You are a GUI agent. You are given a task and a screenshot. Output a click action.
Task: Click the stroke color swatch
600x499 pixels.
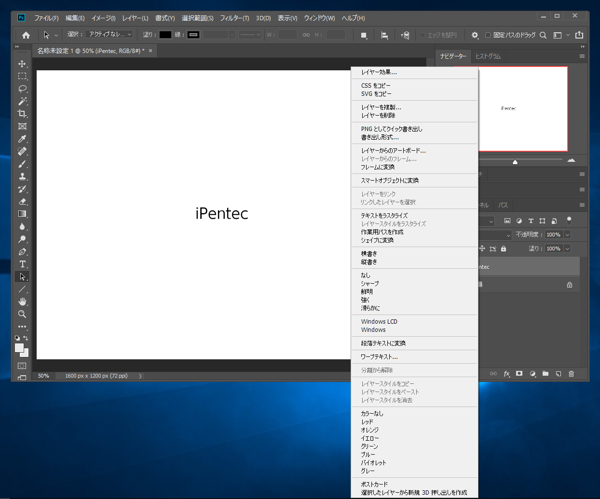click(193, 34)
